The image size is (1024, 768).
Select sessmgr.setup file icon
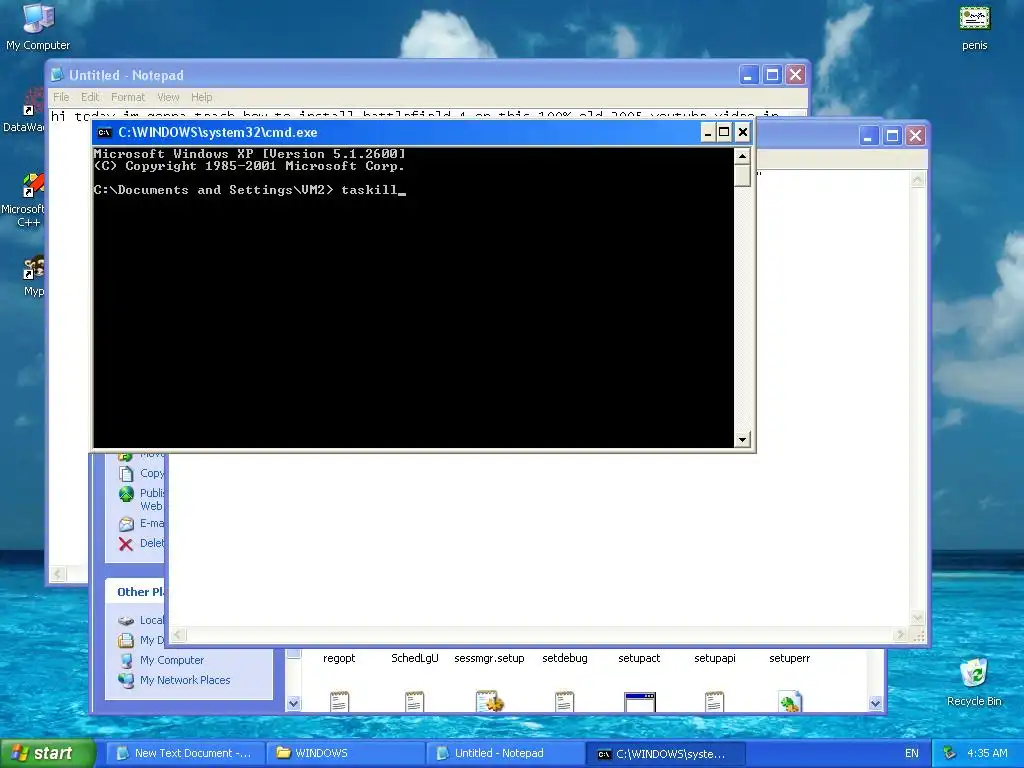(490, 701)
